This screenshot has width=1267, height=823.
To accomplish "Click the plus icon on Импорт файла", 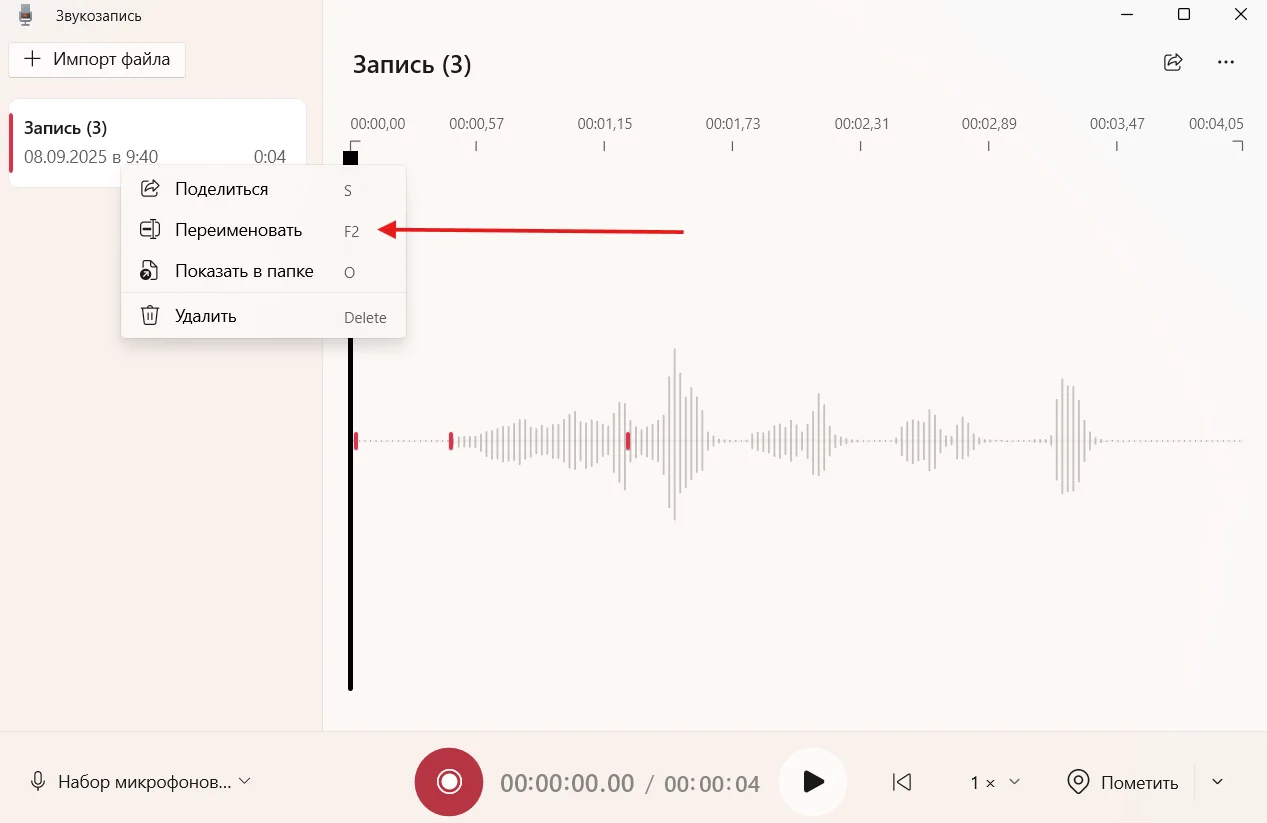I will click(x=33, y=59).
